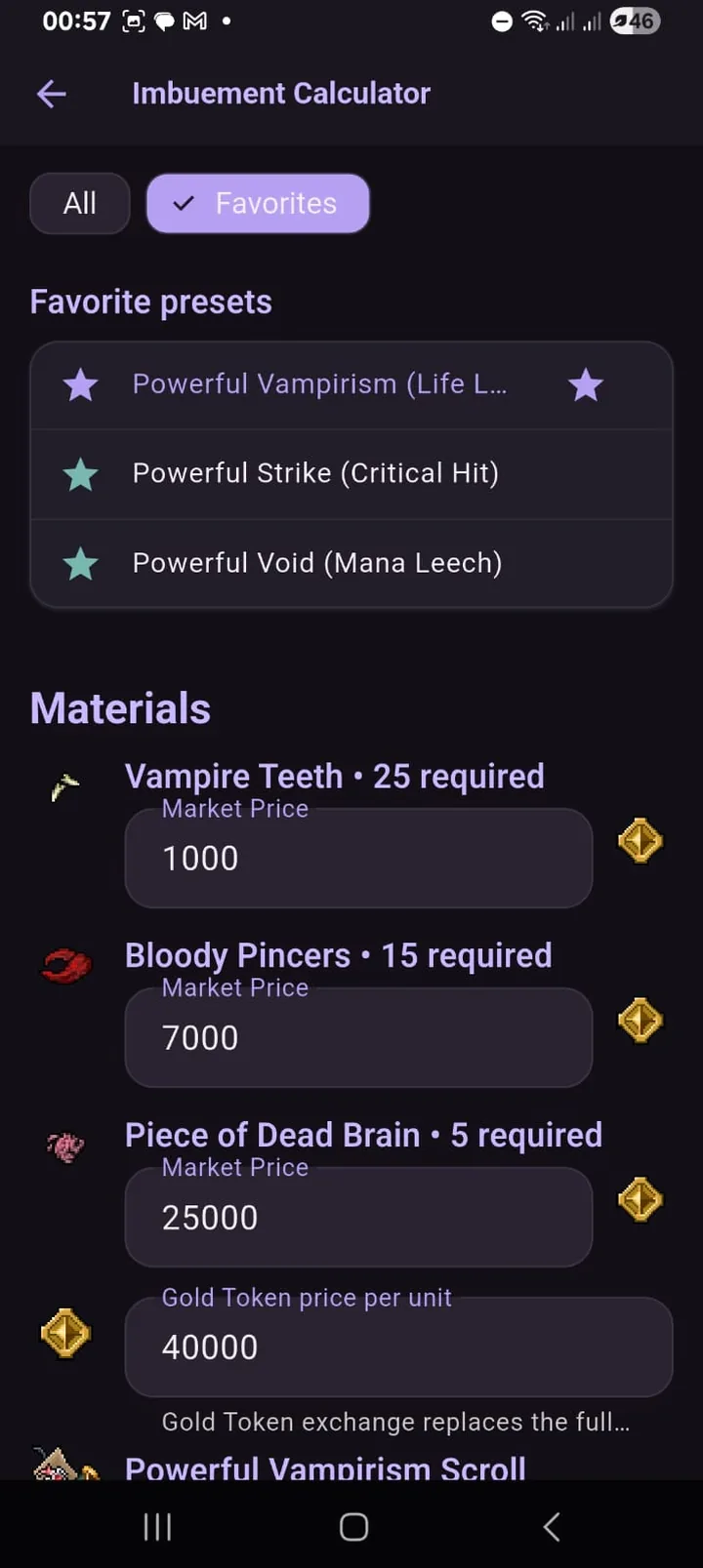
Task: Edit Gold Token price per unit field
Action: coord(398,1347)
